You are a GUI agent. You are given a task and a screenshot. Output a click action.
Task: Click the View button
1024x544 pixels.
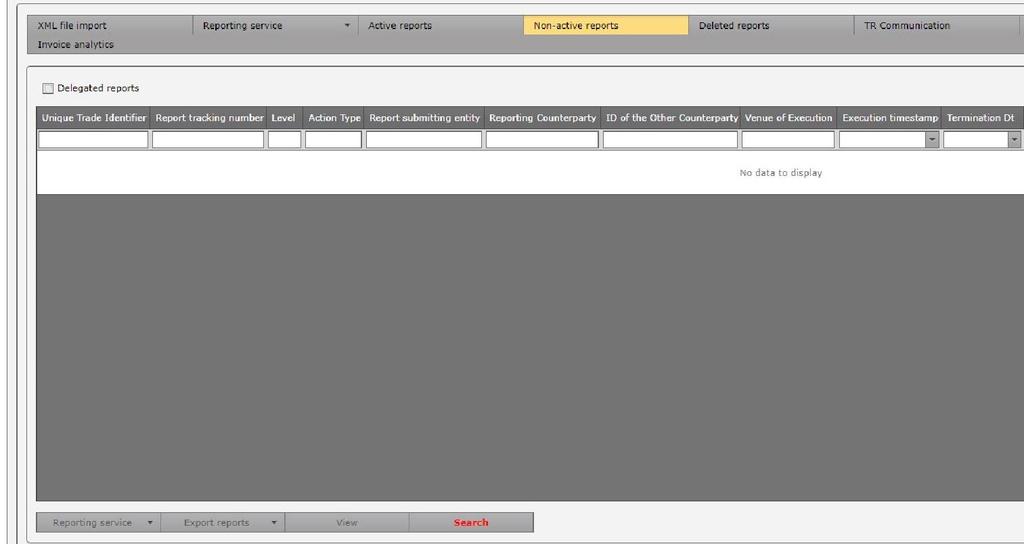(347, 522)
